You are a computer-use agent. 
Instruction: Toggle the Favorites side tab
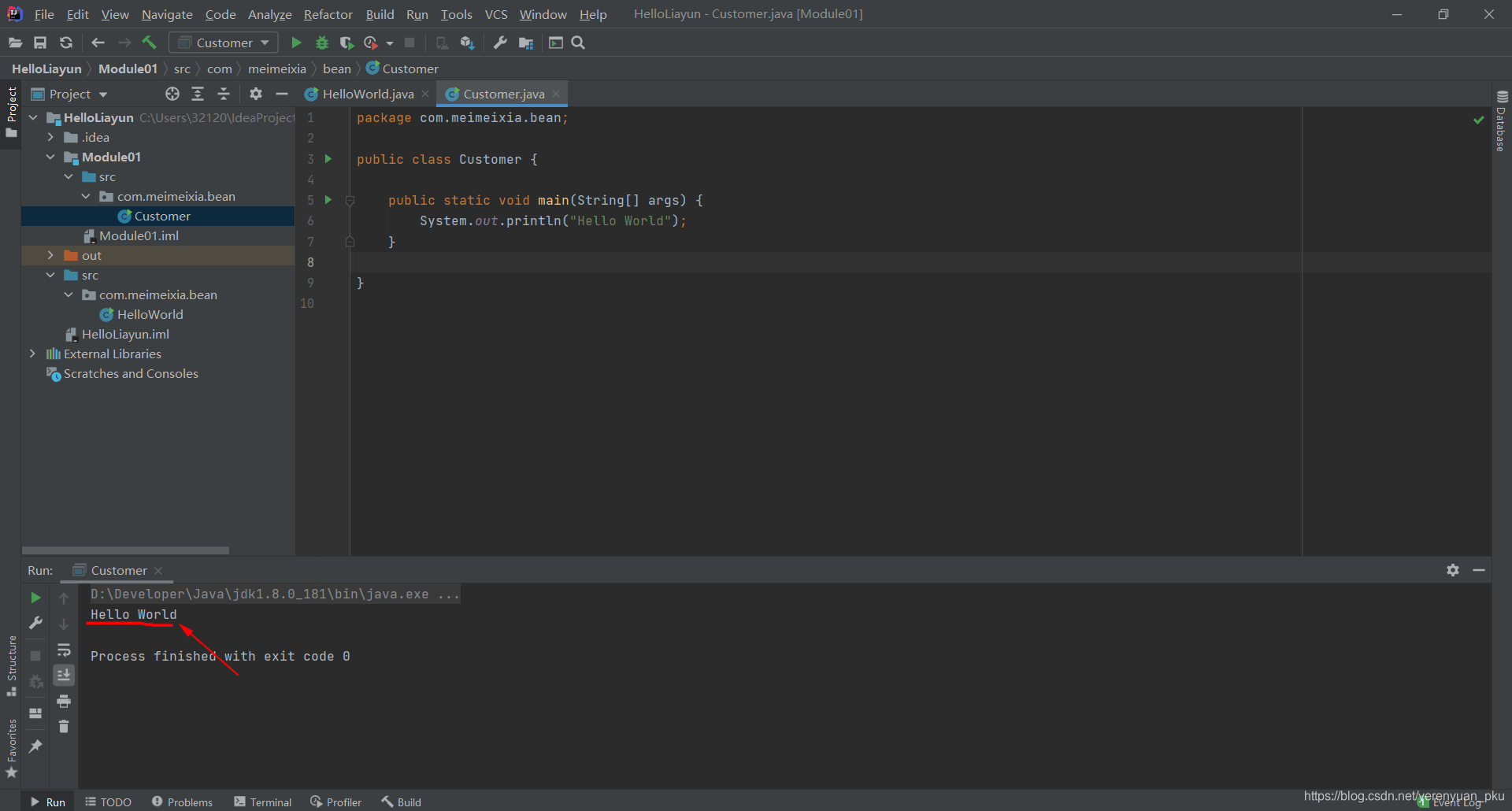tap(11, 749)
